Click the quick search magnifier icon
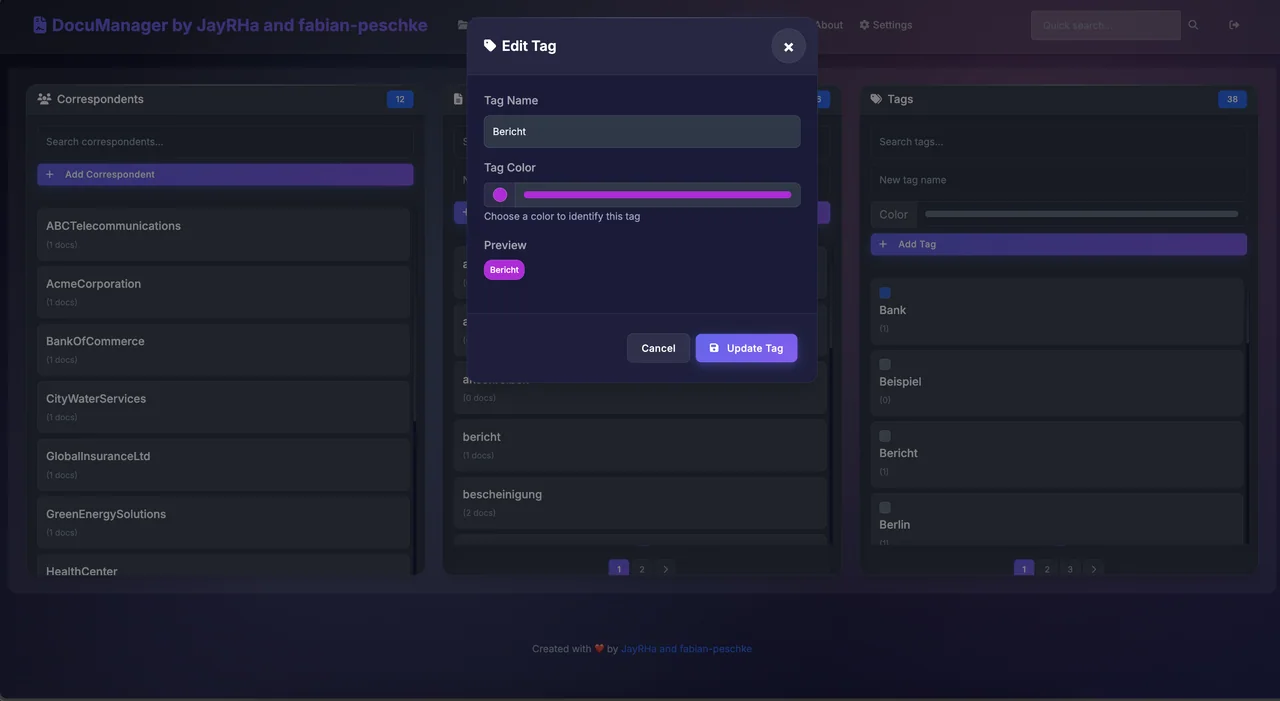Image resolution: width=1280 pixels, height=701 pixels. click(1193, 25)
